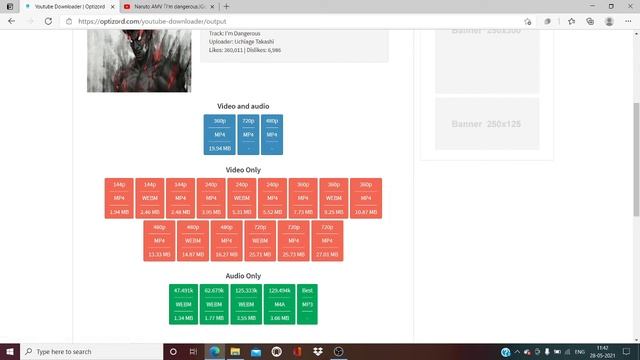Click the page vertical scrollbar thumb

636,159
